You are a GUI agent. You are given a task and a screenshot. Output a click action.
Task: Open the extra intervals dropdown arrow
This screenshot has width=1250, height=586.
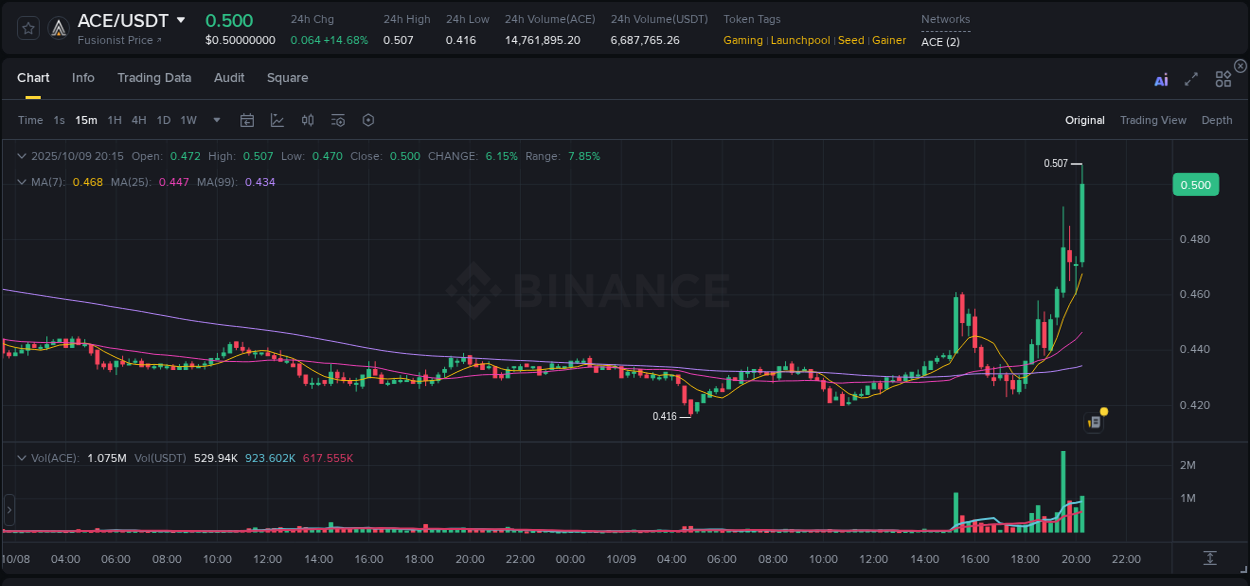point(215,120)
